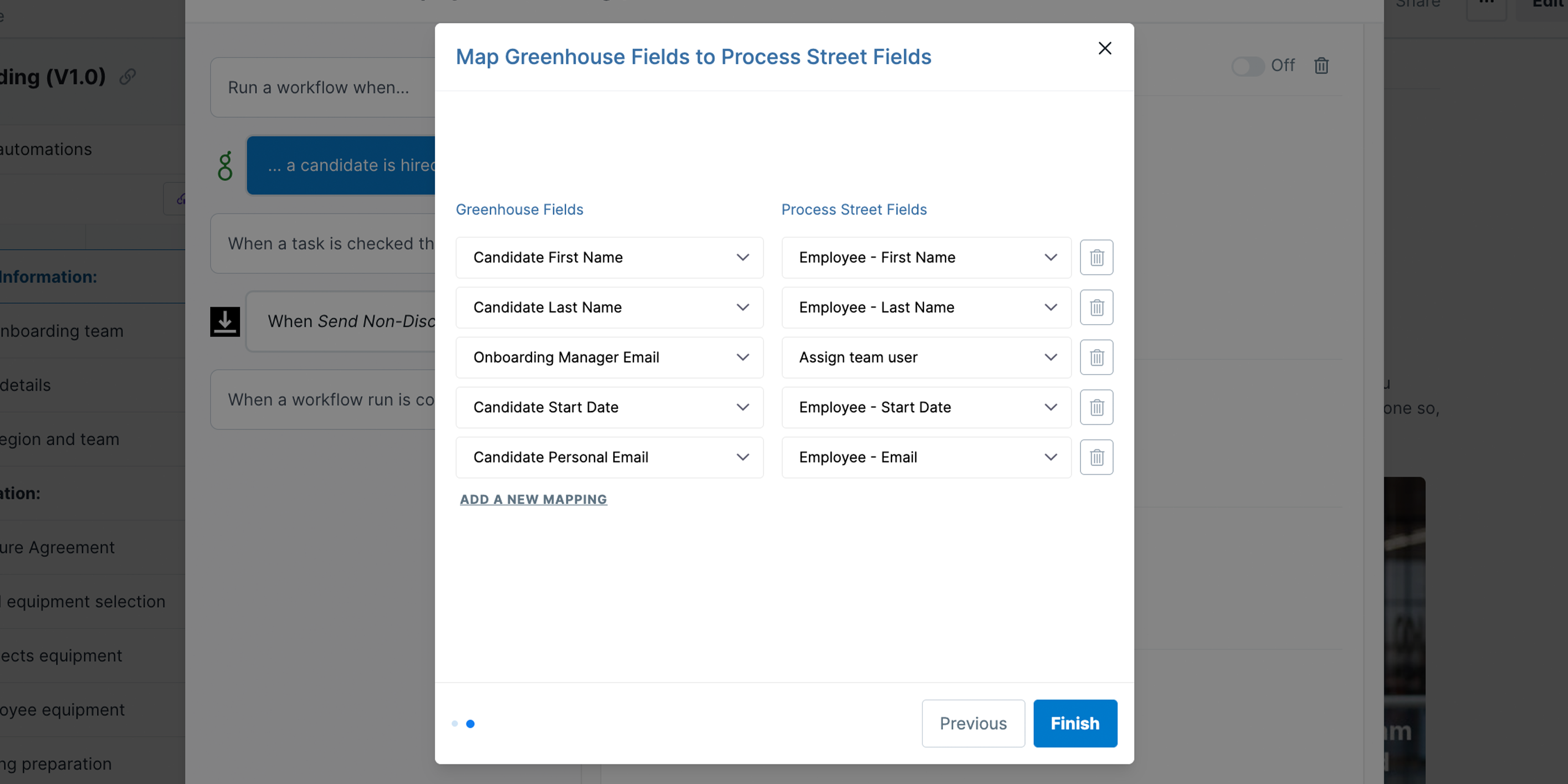Open Employee - Start Date dropdown

coord(926,407)
